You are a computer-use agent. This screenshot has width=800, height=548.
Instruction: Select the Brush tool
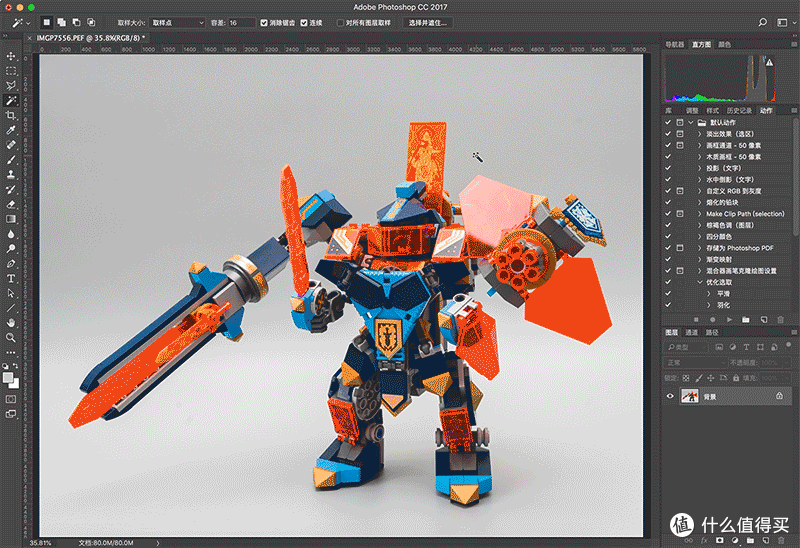[x=11, y=160]
